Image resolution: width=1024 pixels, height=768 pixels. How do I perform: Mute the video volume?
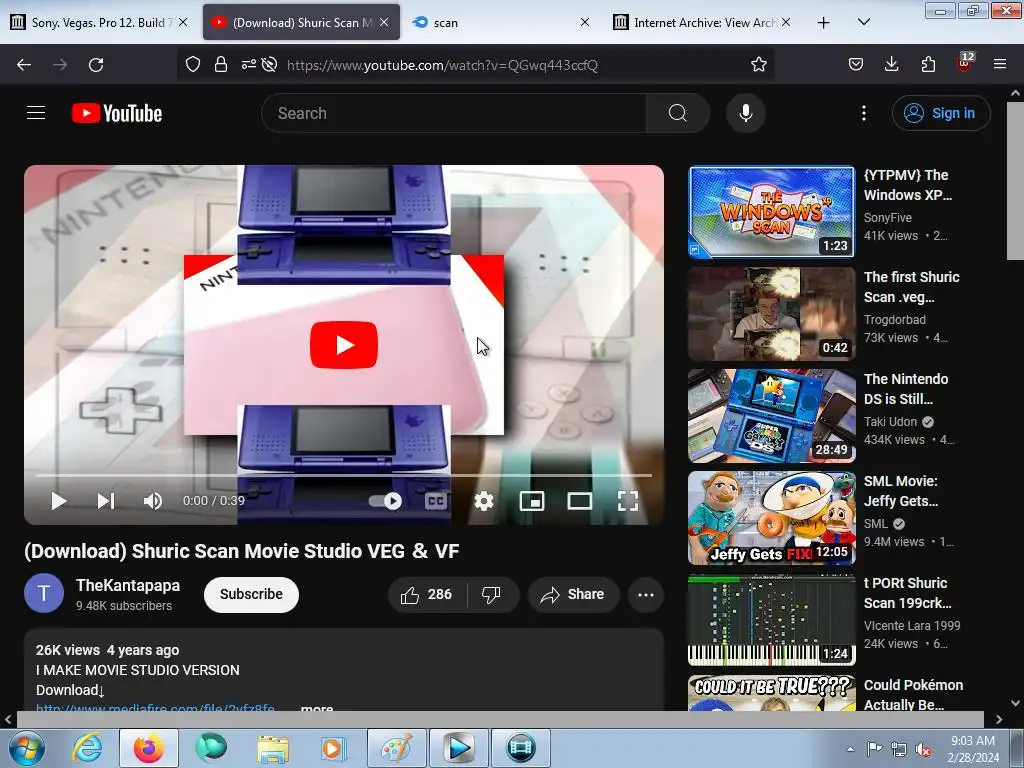153,501
